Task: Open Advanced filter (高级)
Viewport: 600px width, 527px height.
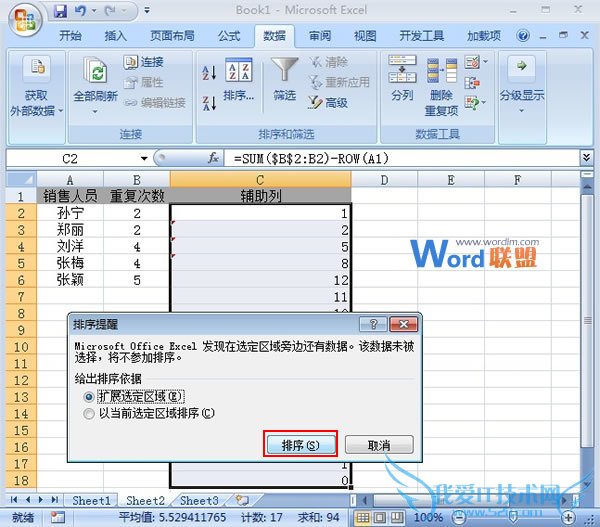Action: pos(328,103)
